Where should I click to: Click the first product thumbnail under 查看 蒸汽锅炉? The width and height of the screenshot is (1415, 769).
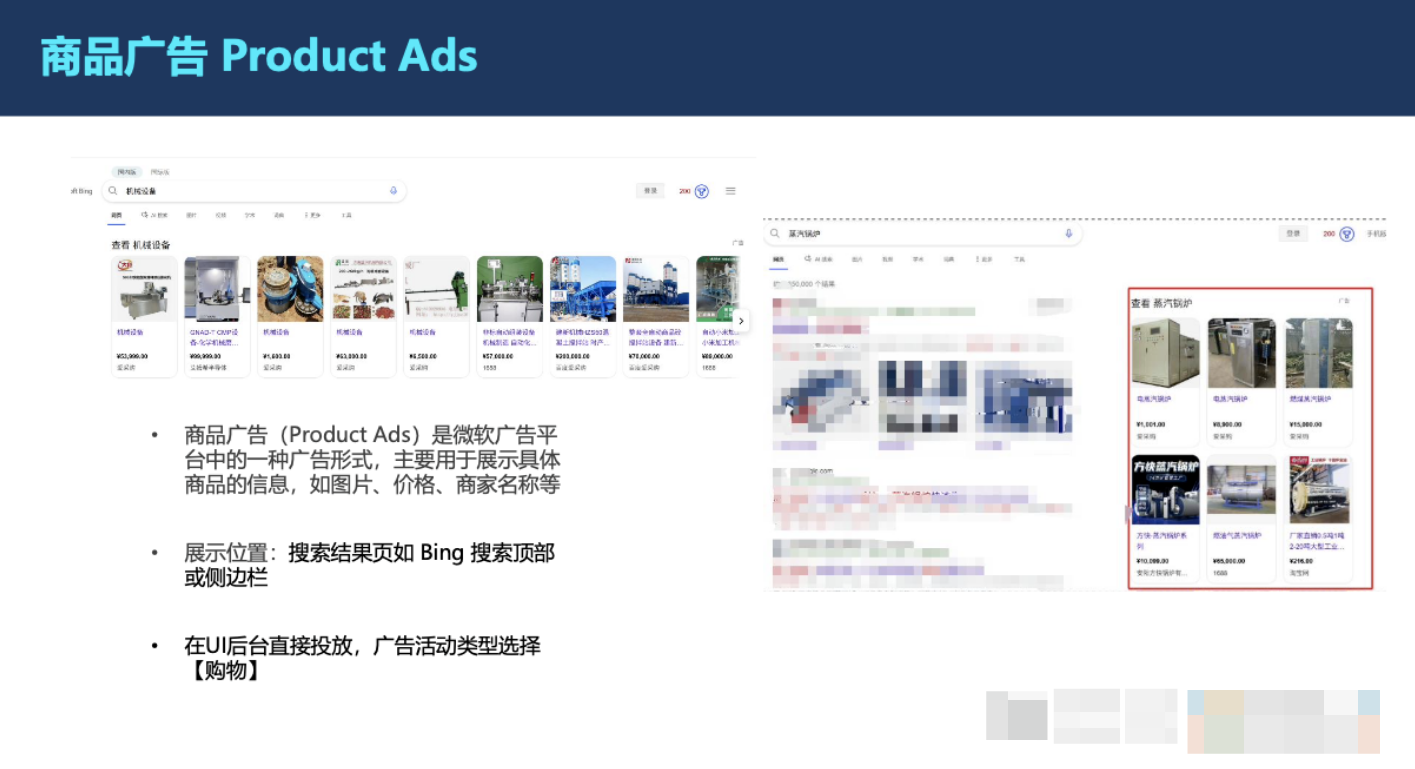click(1165, 353)
